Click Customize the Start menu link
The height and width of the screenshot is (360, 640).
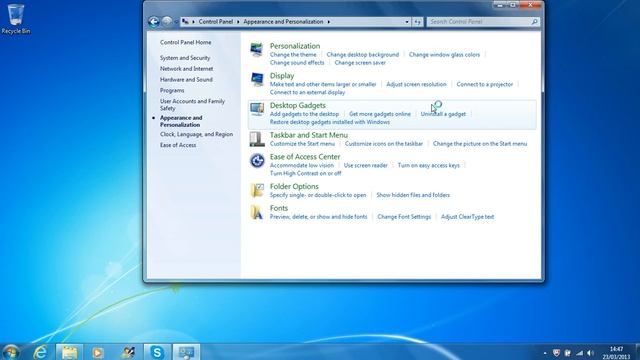[302, 144]
